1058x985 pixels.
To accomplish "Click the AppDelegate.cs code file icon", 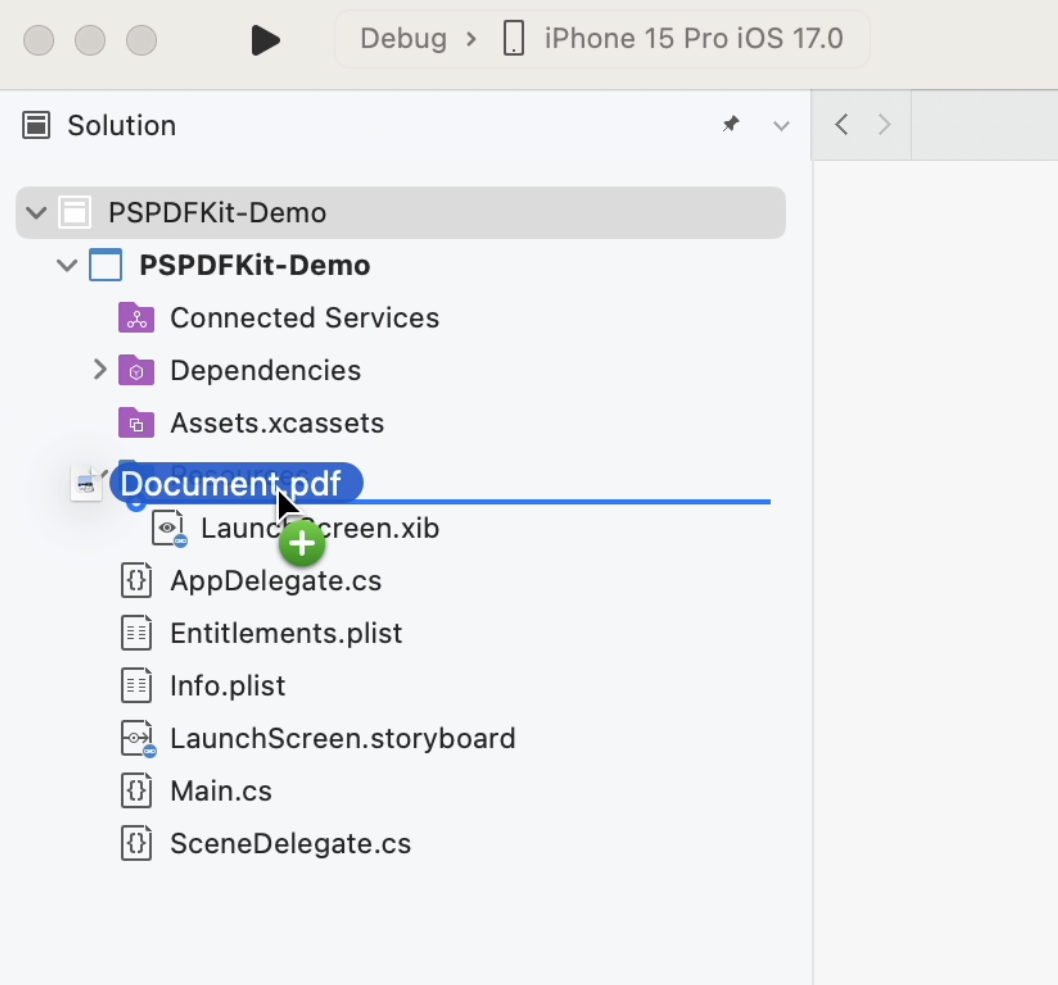I will coord(137,580).
